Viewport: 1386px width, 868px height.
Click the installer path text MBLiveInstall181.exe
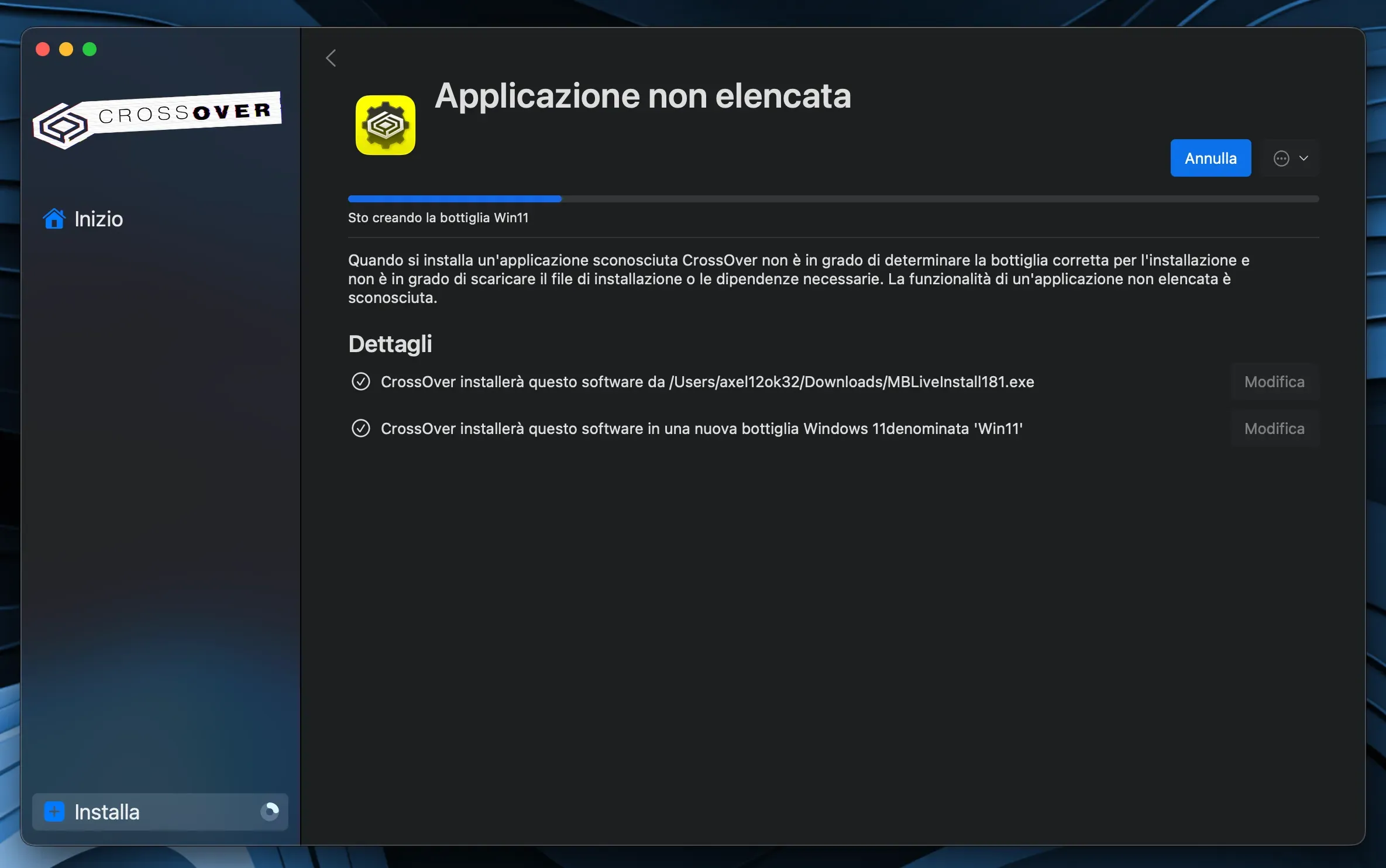click(x=707, y=382)
